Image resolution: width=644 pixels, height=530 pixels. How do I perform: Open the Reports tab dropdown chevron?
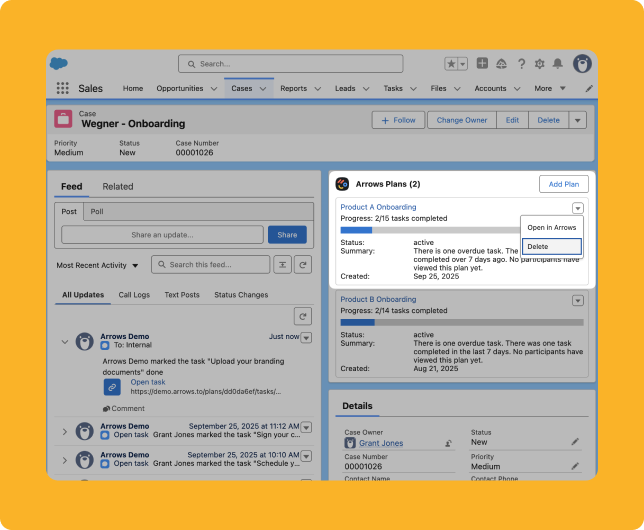317,89
